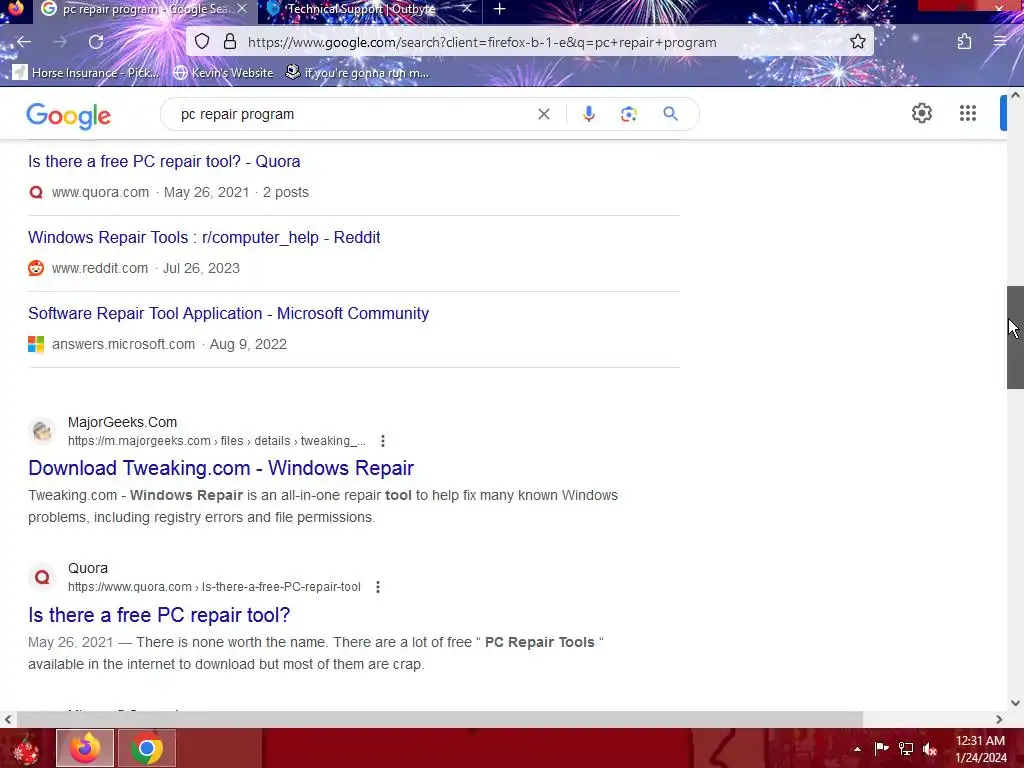Click the Quora result site icon
This screenshot has width=1024, height=768.
(42, 577)
